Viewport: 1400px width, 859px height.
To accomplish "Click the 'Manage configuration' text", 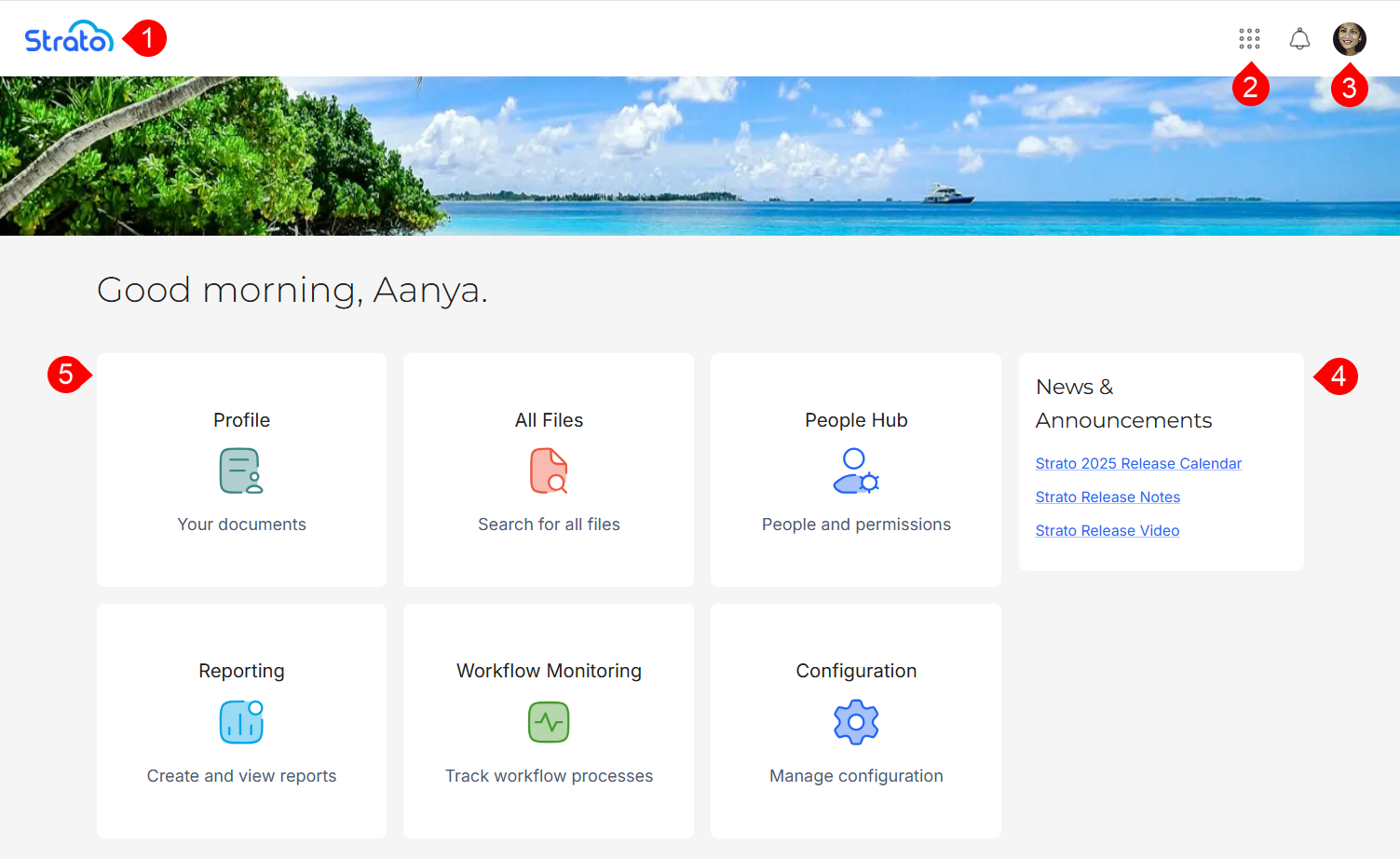I will 856,776.
